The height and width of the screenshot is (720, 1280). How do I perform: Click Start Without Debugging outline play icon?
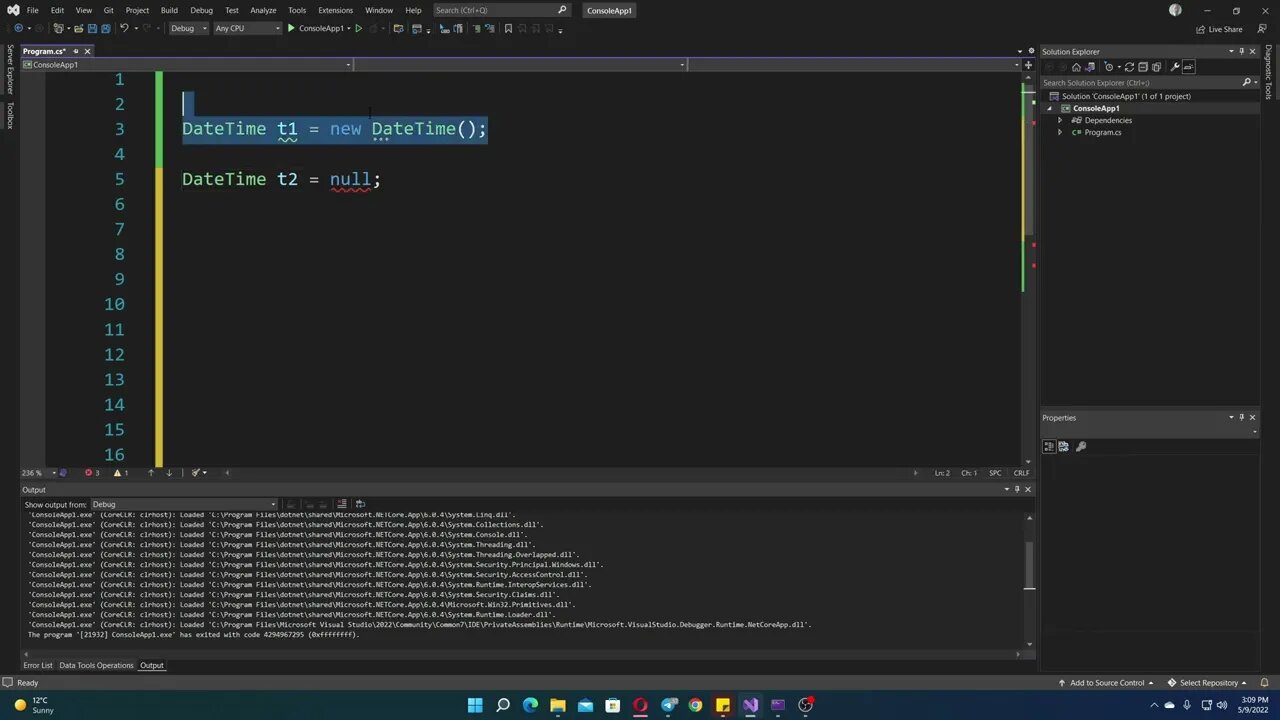pos(358,28)
